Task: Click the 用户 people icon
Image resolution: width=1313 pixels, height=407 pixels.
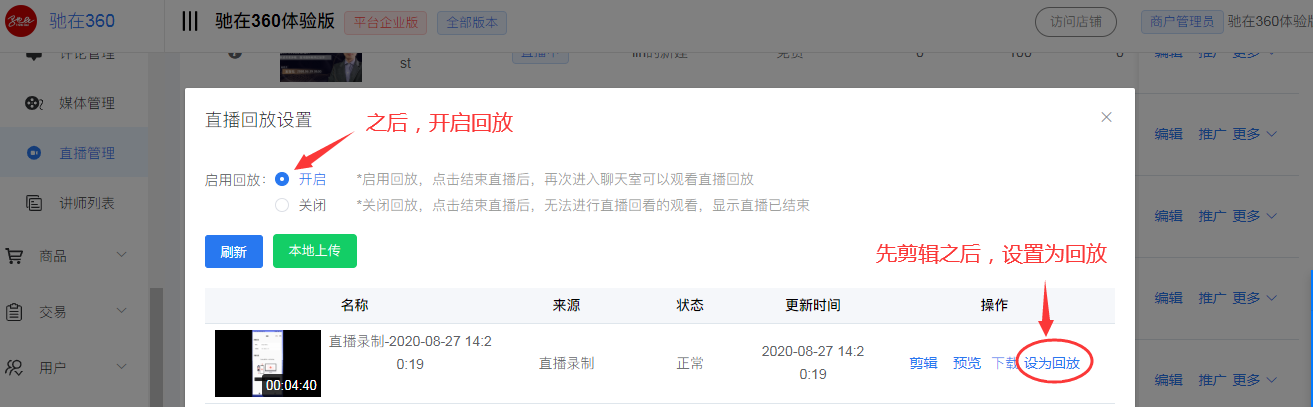Action: (x=14, y=368)
